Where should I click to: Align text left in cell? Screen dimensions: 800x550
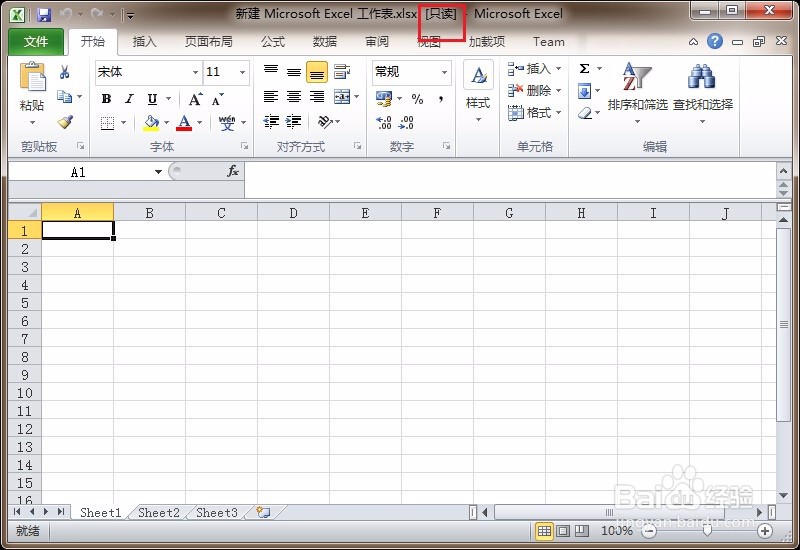click(x=270, y=96)
